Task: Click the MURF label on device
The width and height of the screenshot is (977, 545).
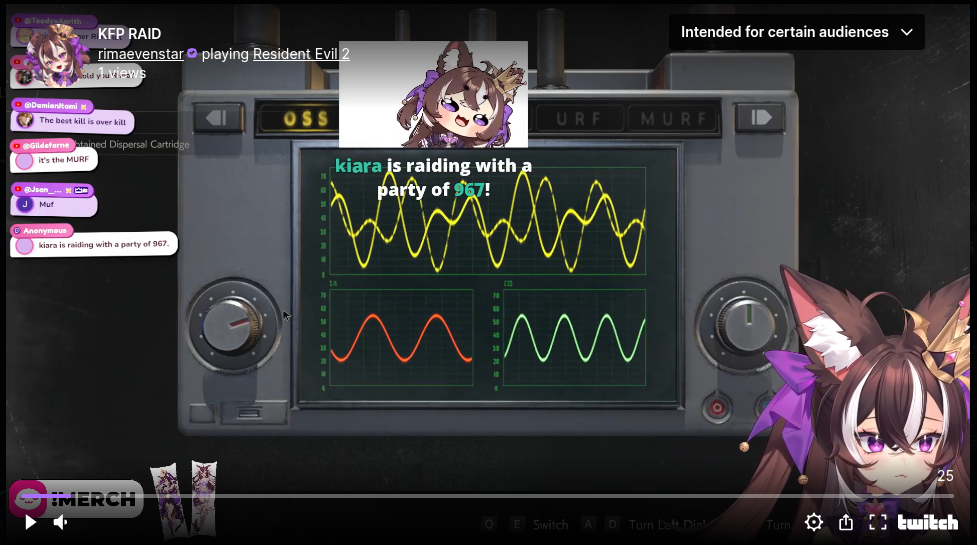Action: pos(674,118)
